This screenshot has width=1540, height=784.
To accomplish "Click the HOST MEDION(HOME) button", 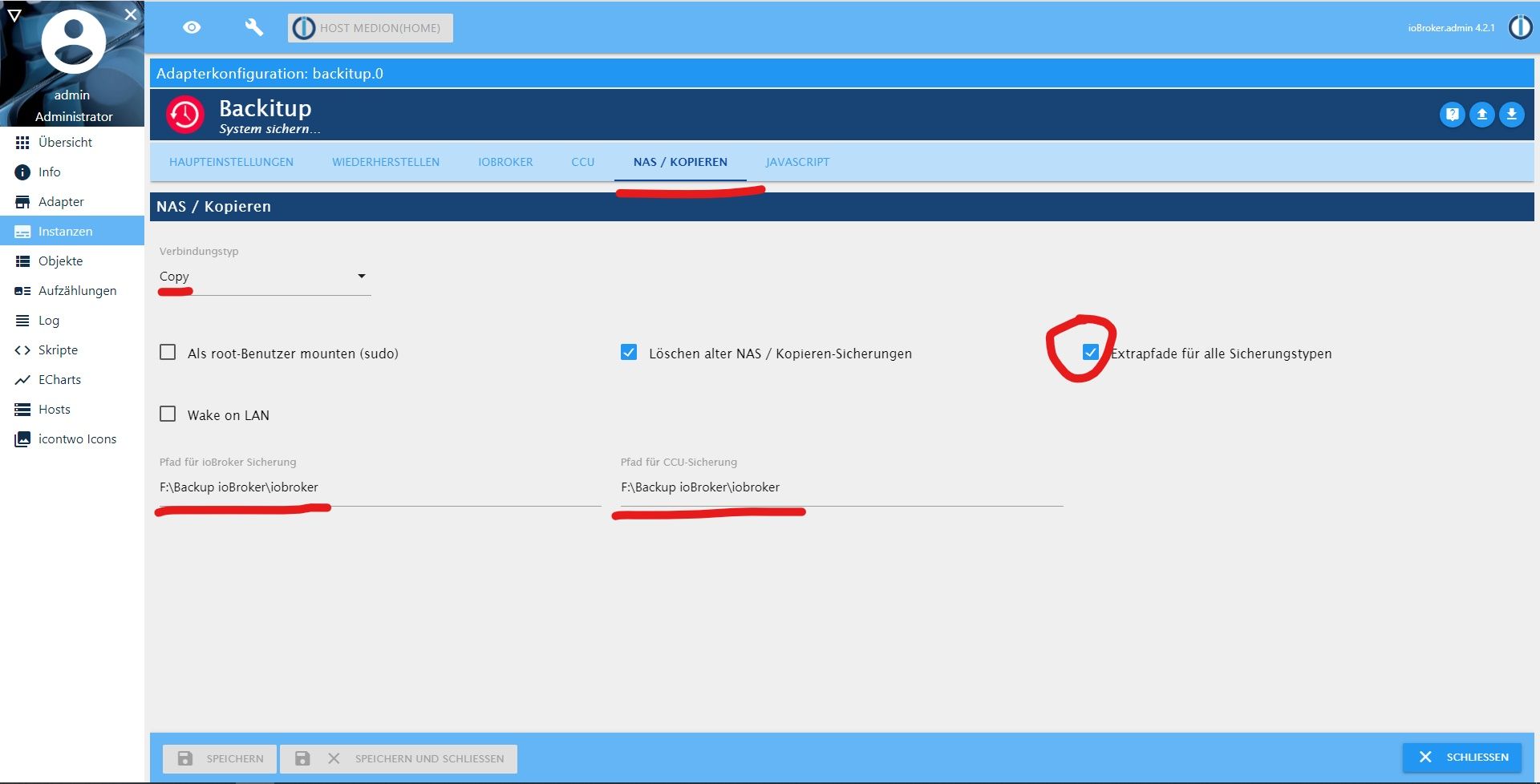I will (x=371, y=28).
